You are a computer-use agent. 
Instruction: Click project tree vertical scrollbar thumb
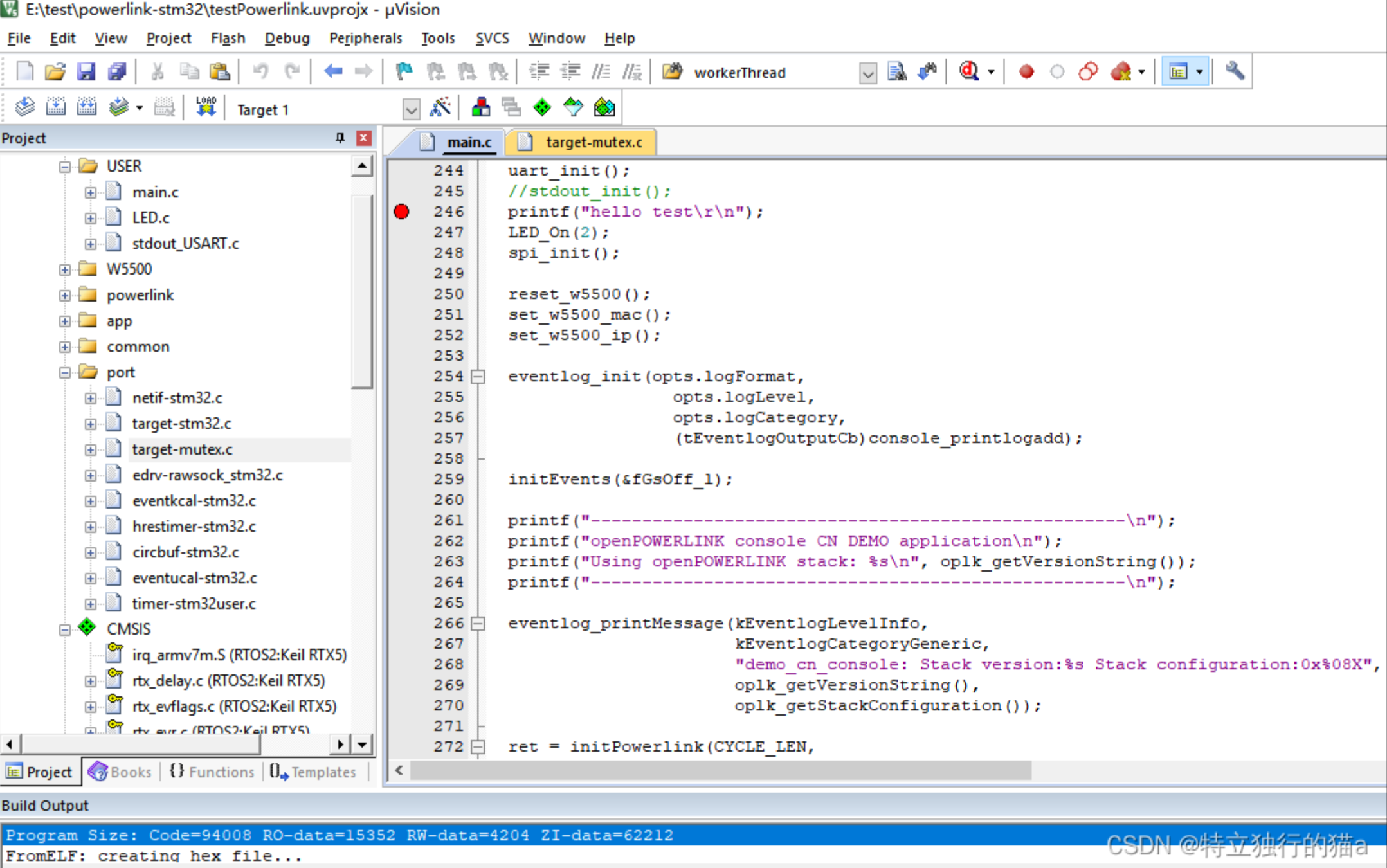[362, 293]
